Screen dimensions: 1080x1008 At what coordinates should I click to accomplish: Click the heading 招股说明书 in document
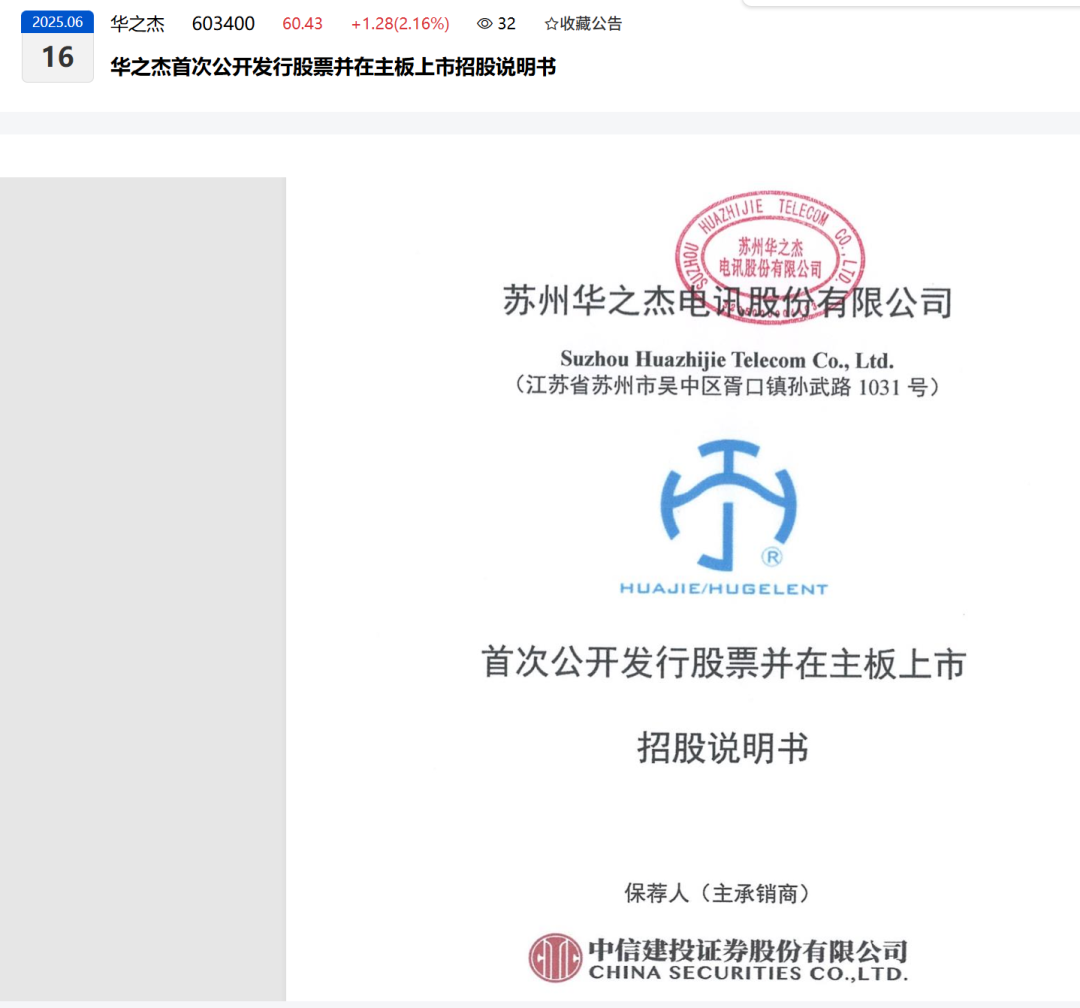click(x=723, y=748)
